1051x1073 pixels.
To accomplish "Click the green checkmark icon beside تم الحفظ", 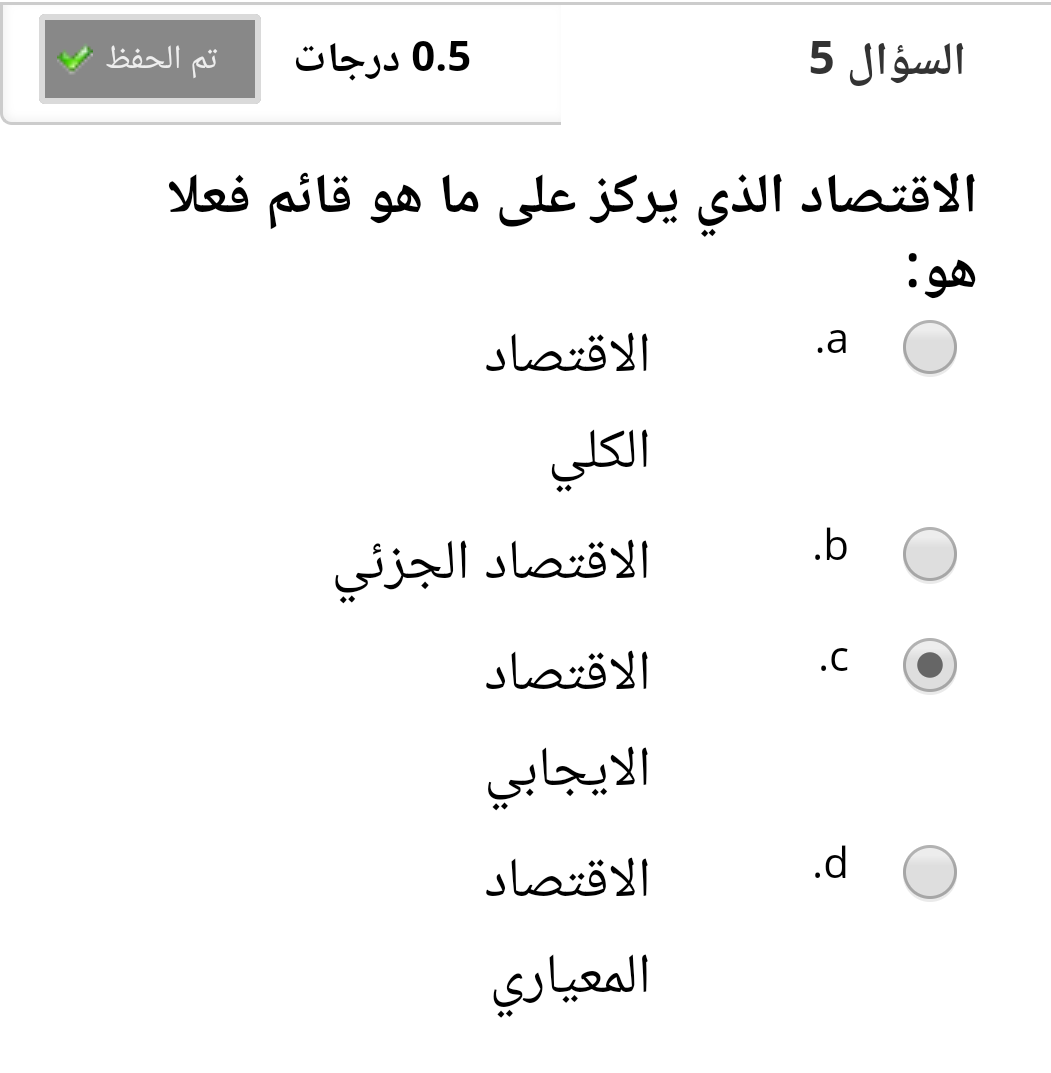I will [x=75, y=59].
